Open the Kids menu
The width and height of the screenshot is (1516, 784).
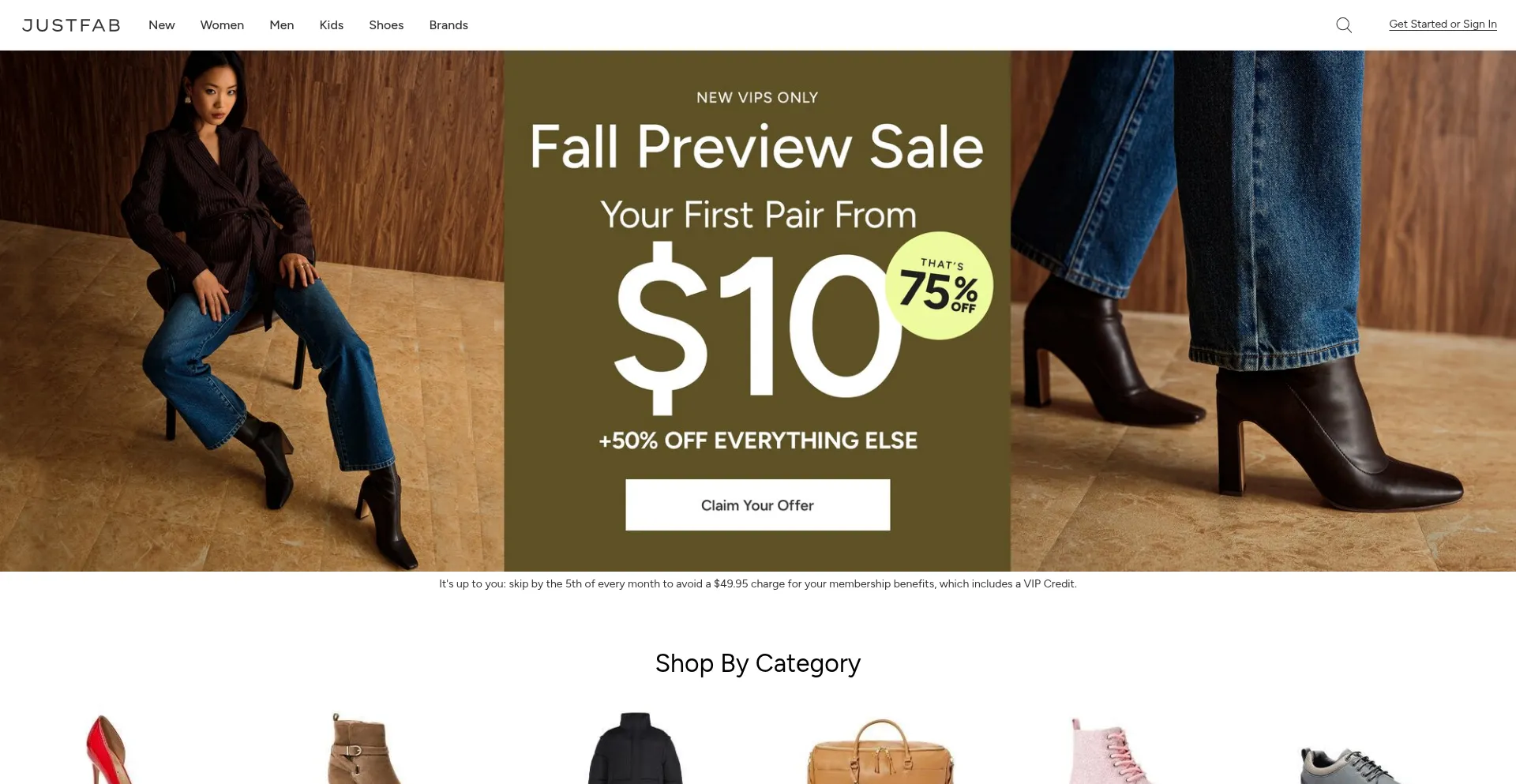(x=332, y=25)
